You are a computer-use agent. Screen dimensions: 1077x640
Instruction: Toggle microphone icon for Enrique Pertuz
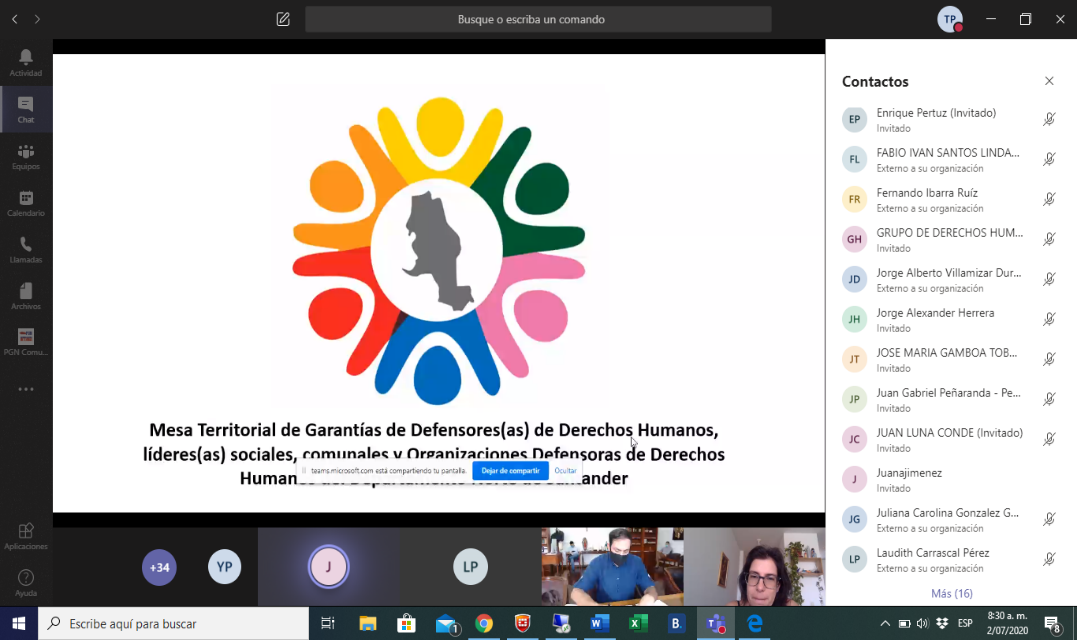(1049, 119)
